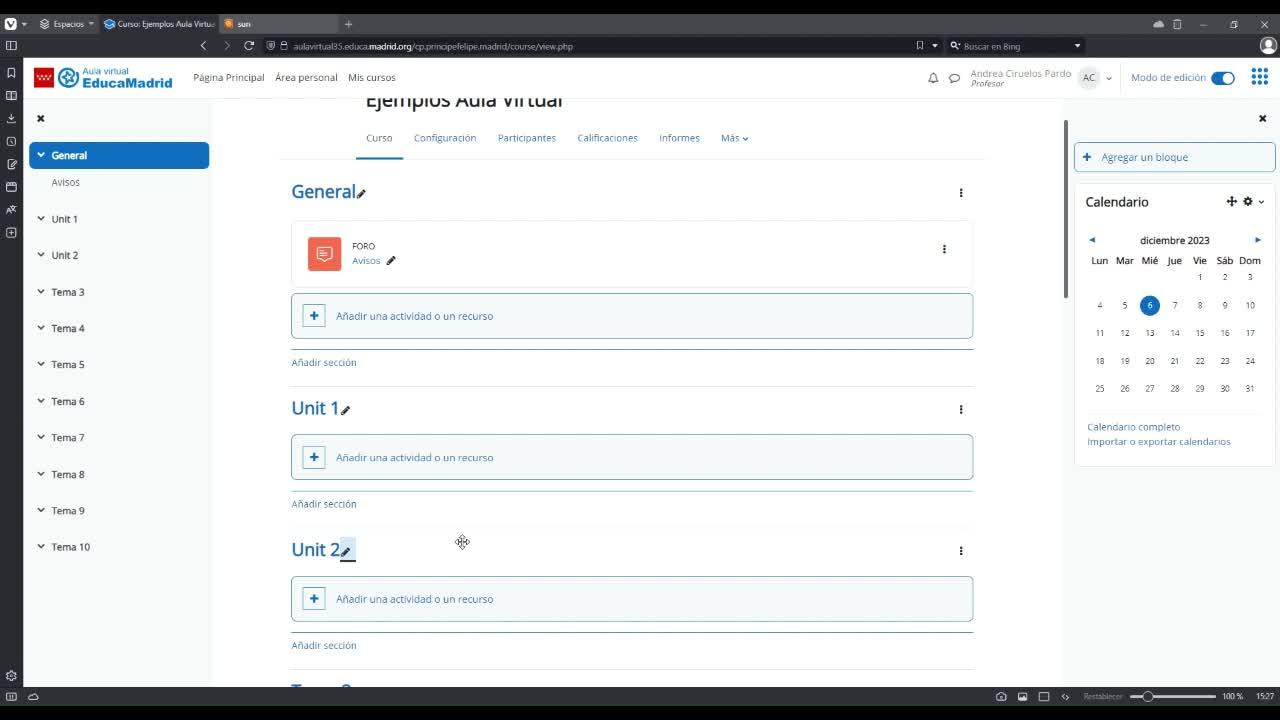
Task: Click the move cross icon on Calendario block
Action: (x=1231, y=202)
